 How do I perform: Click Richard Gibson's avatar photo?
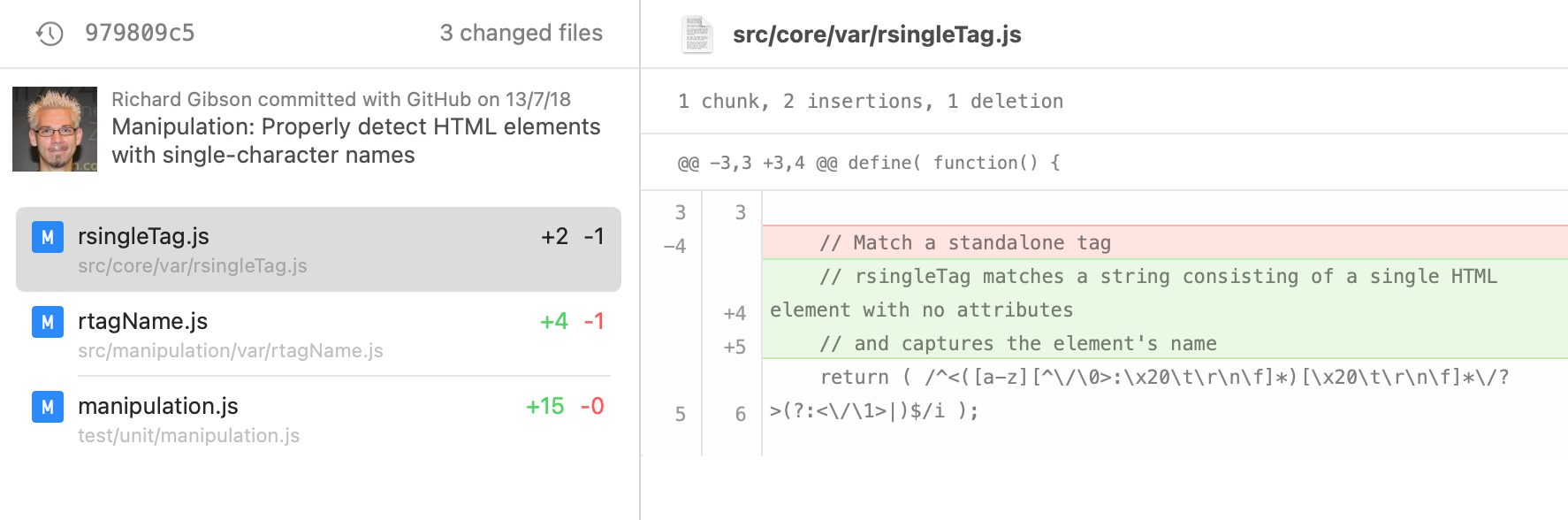point(55,129)
